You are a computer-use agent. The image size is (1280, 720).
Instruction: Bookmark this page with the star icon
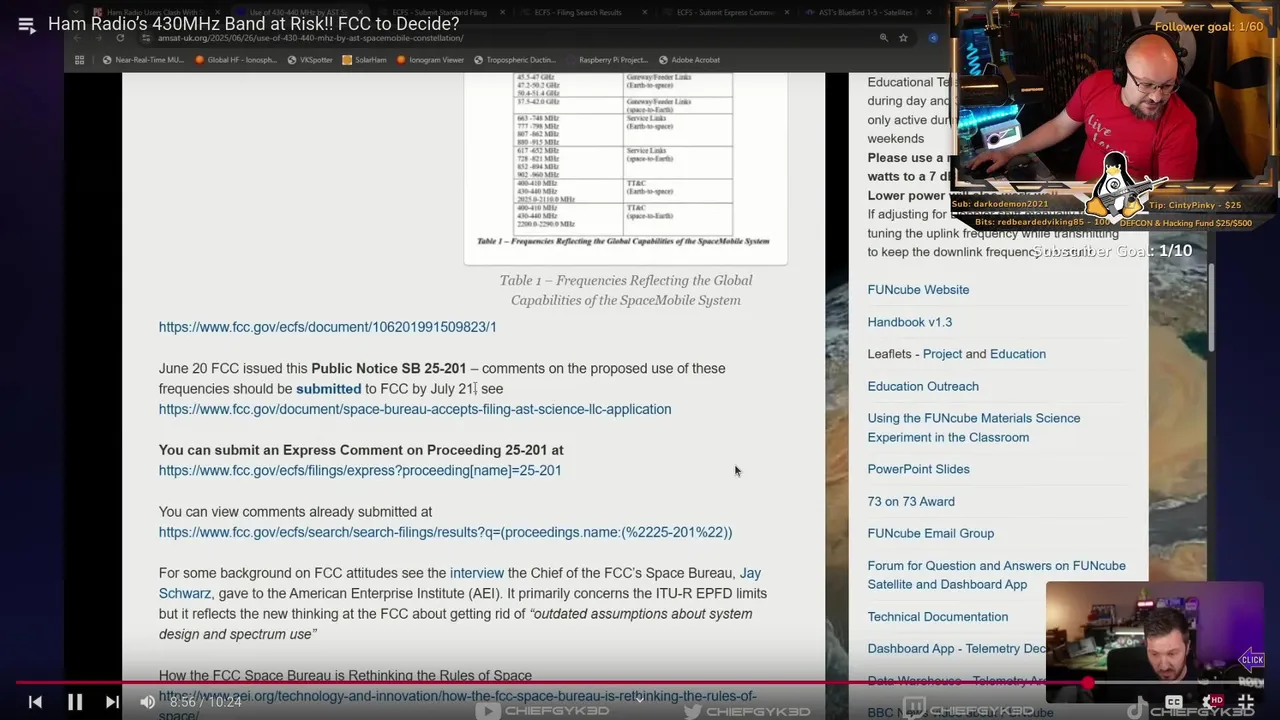click(903, 38)
